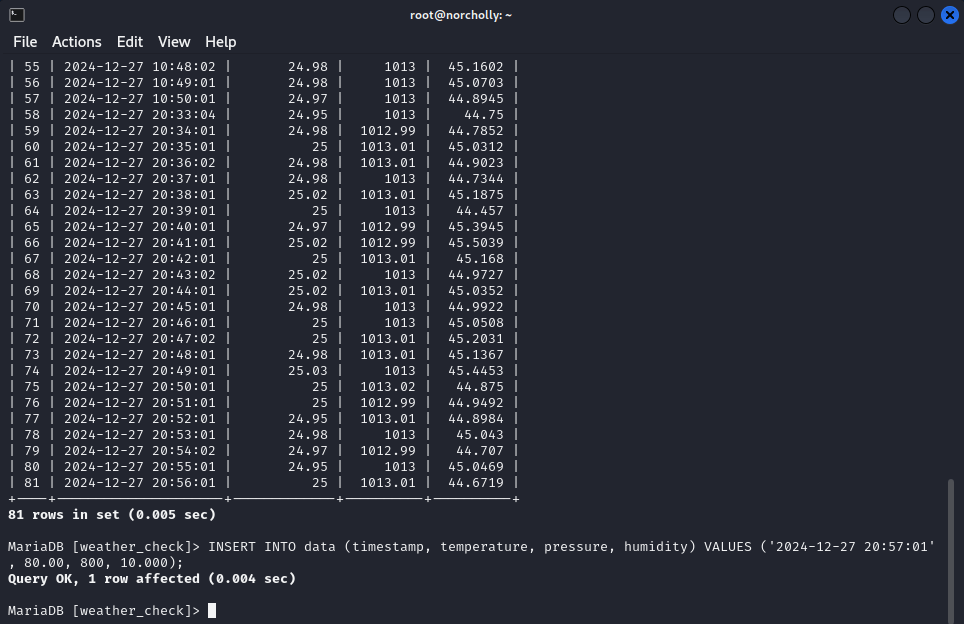Open the Edit menu
The width and height of the screenshot is (964, 624).
(130, 42)
